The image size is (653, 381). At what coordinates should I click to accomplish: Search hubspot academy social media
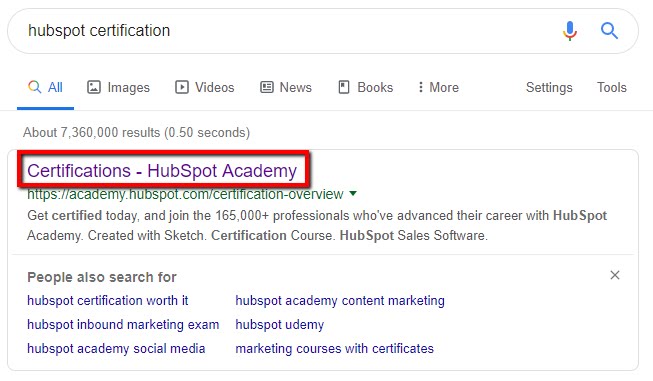point(116,349)
